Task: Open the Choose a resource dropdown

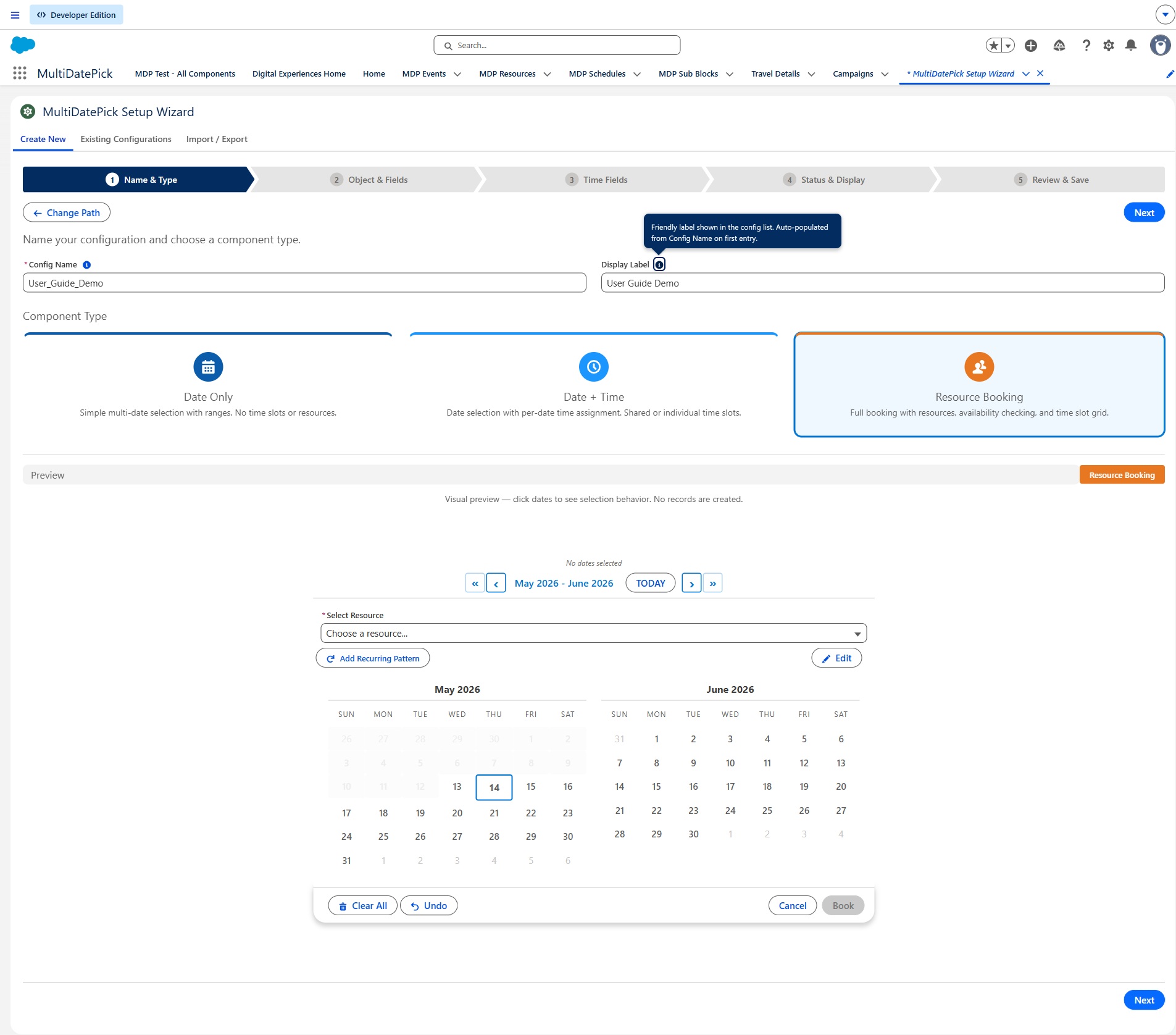Action: tap(594, 634)
